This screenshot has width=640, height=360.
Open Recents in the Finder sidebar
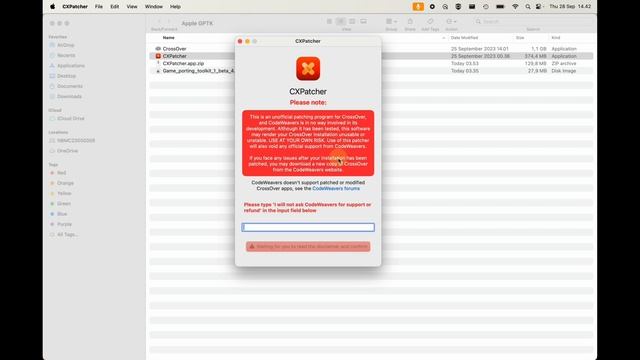point(66,55)
